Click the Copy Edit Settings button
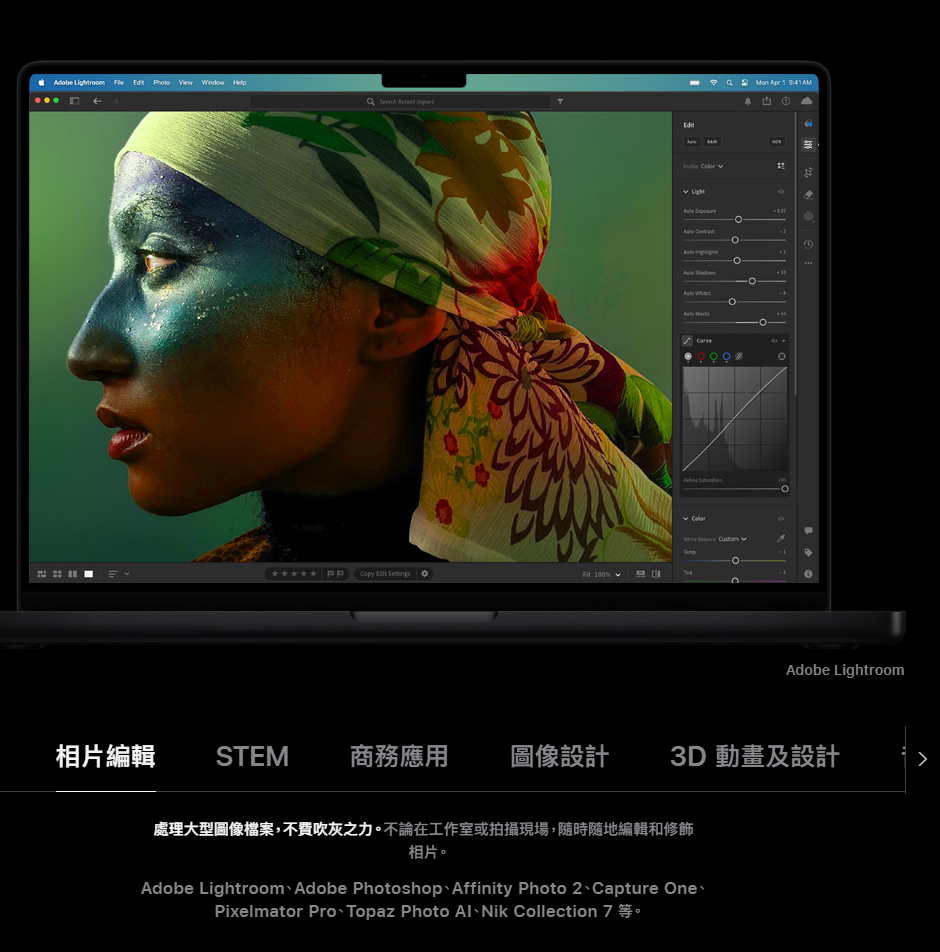Image resolution: width=940 pixels, height=952 pixels. (x=385, y=574)
